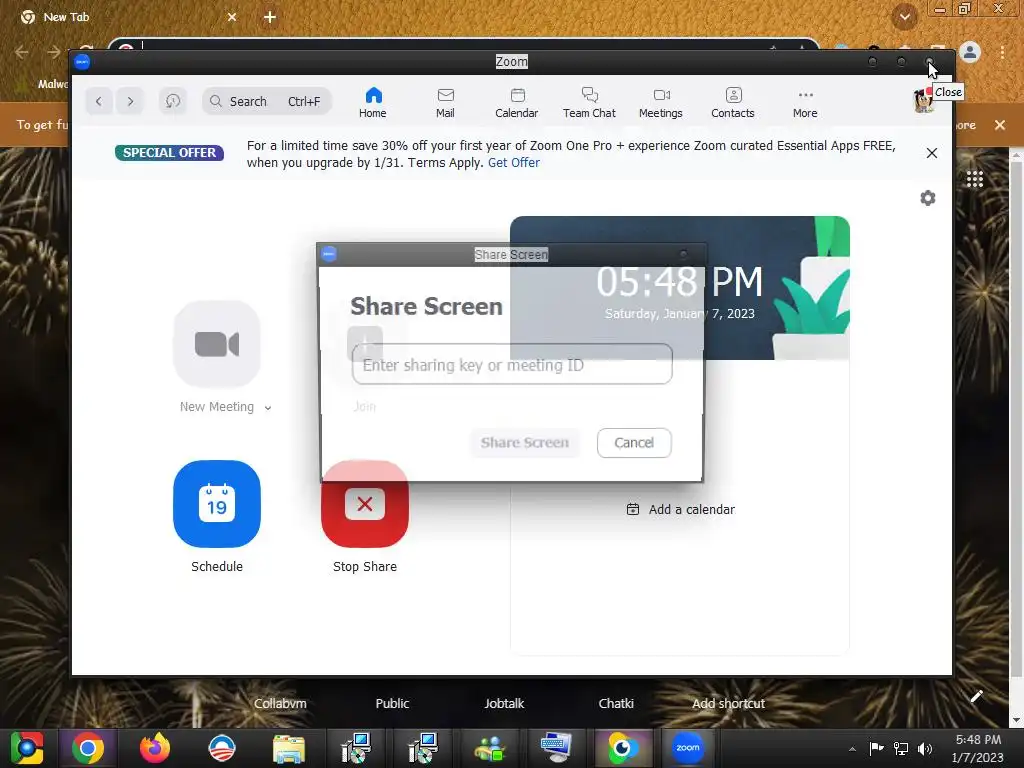1024x768 pixels.
Task: Click the Zoom logo in Share Screen title bar
Action: pos(329,254)
